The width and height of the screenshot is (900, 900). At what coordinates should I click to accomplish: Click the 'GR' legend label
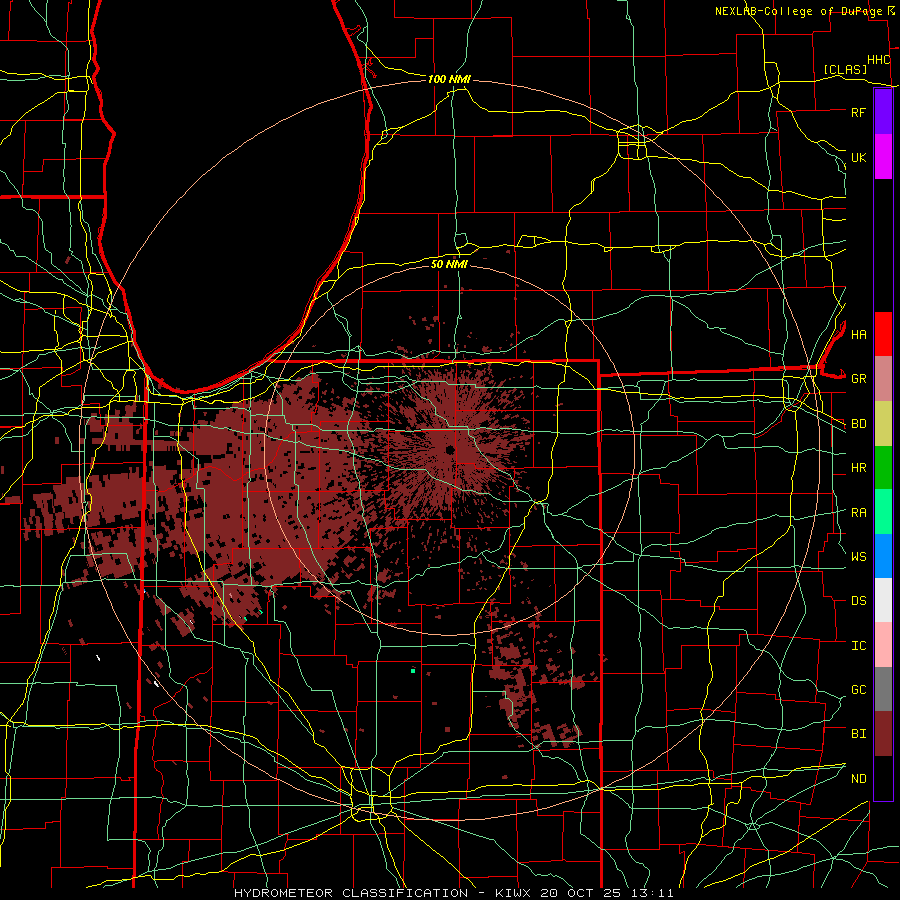(858, 379)
